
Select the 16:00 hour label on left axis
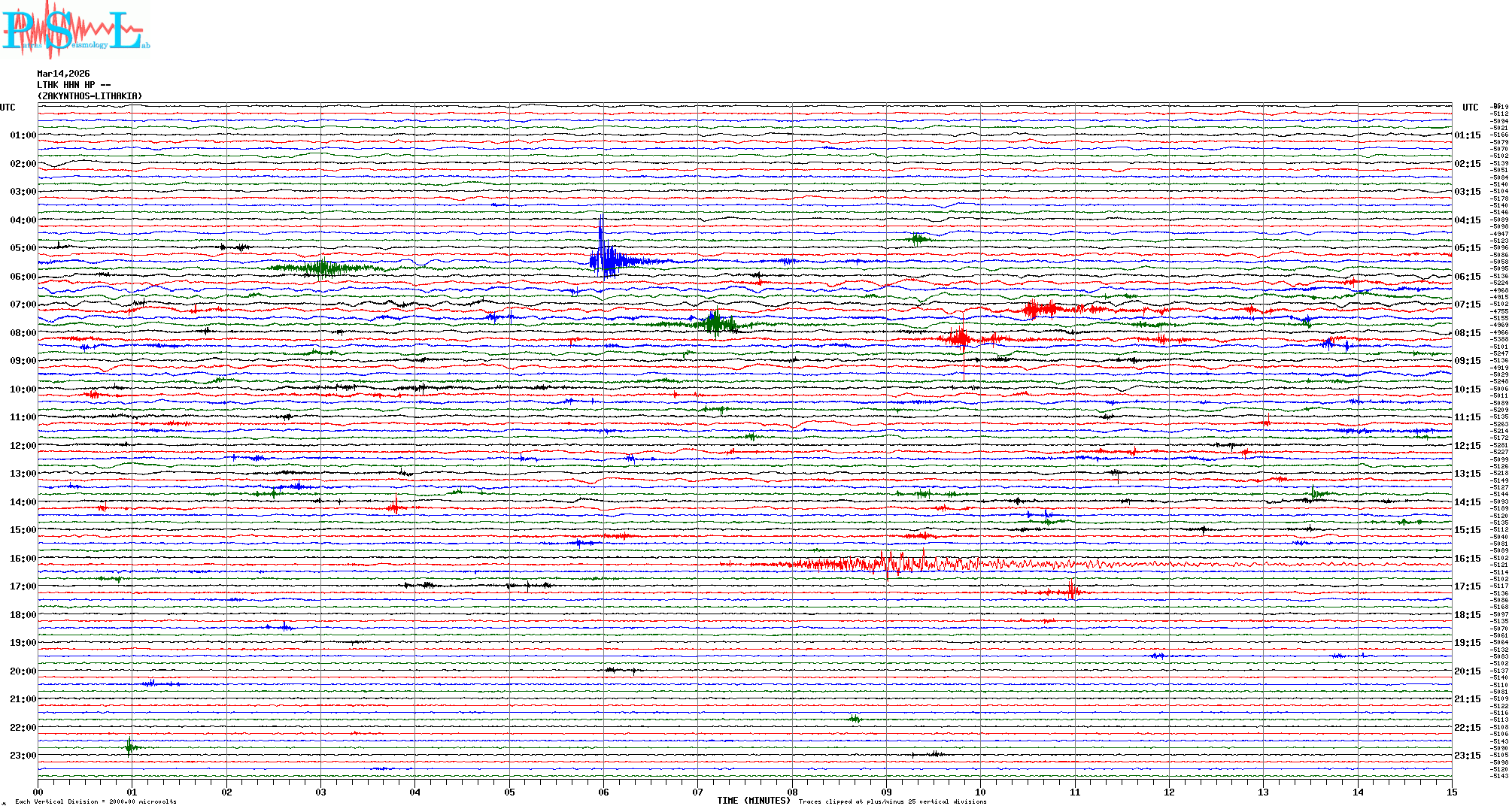click(x=23, y=559)
